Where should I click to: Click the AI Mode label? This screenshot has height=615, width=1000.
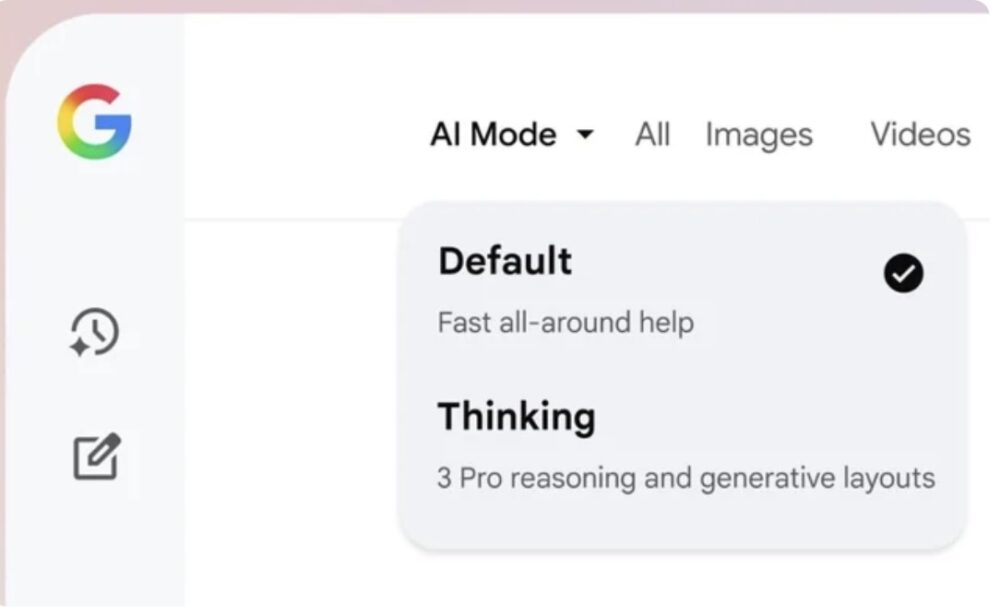(493, 134)
